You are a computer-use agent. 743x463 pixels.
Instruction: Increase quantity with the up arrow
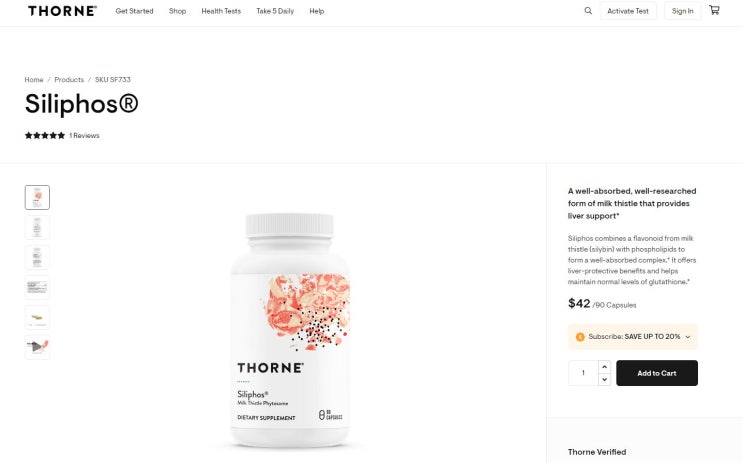(604, 367)
